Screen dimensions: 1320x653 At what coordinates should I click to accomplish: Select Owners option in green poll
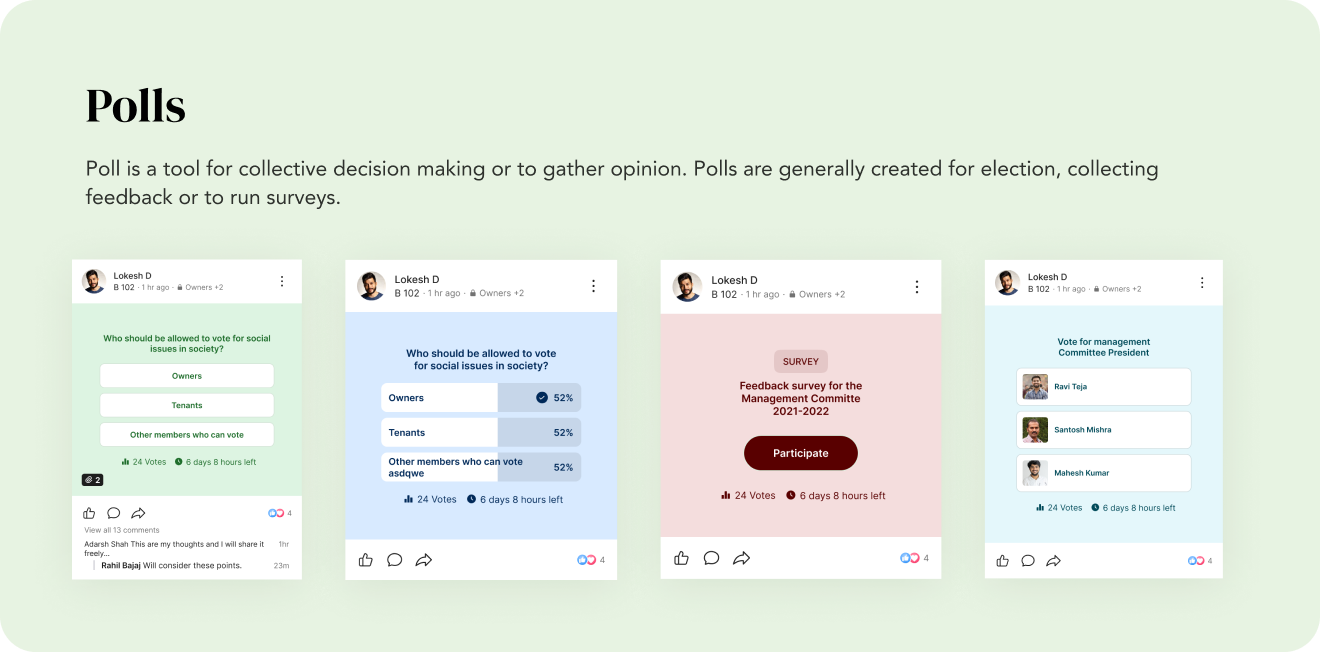(186, 376)
